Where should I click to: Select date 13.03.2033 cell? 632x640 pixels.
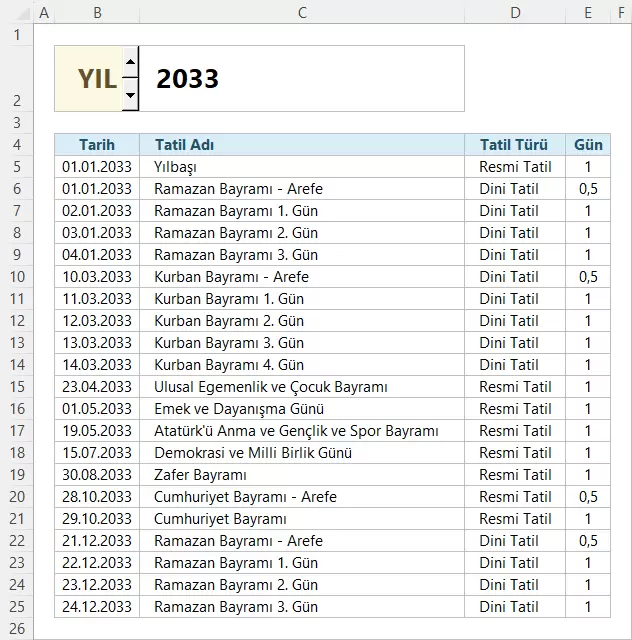(97, 343)
